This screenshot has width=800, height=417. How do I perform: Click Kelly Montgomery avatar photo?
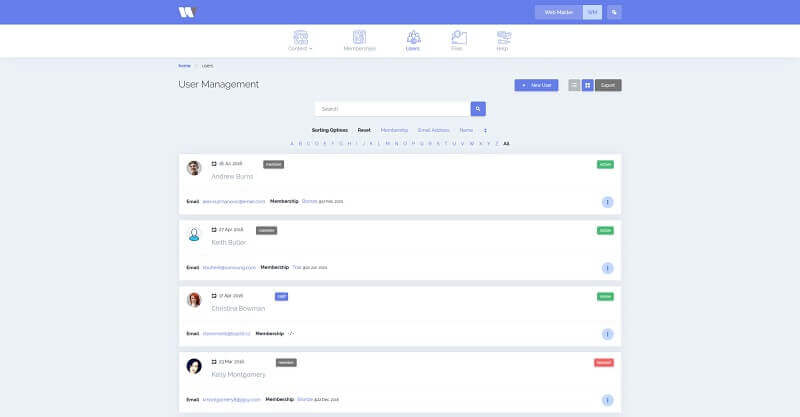click(x=194, y=366)
